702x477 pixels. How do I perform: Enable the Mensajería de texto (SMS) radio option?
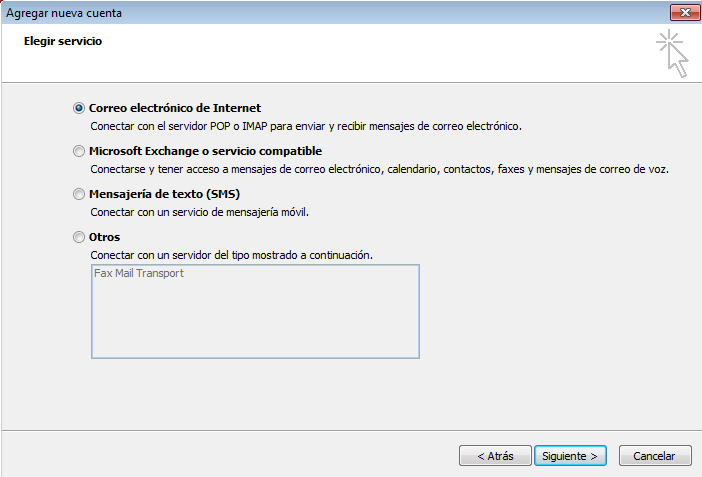point(79,194)
